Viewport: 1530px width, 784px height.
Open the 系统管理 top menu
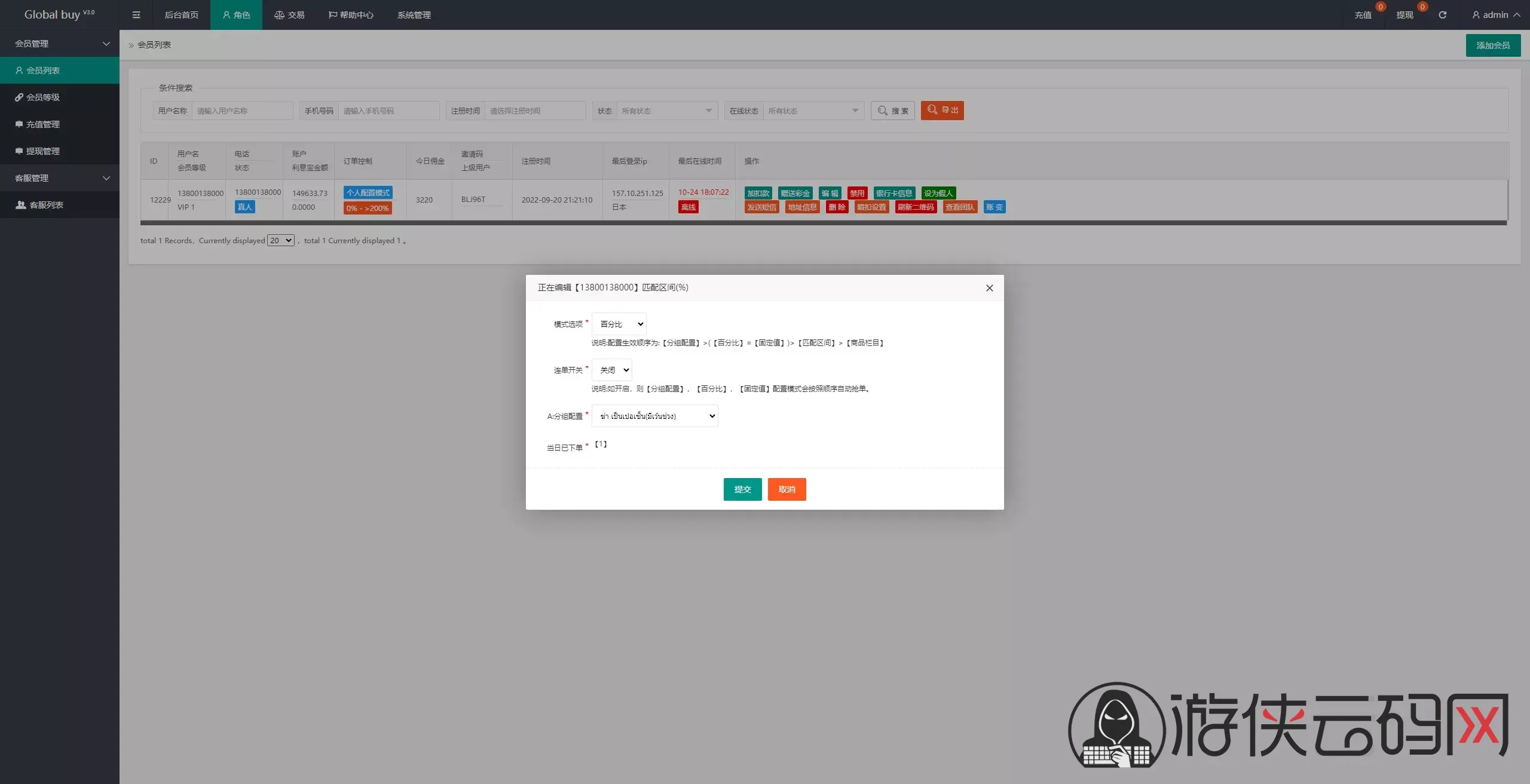[x=414, y=15]
